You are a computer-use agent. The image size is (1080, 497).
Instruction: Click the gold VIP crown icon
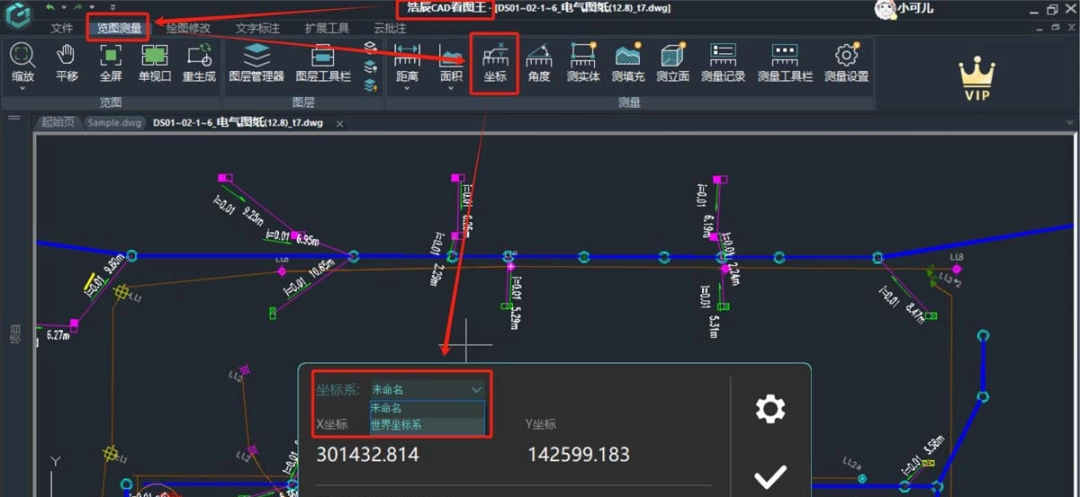pos(977,79)
